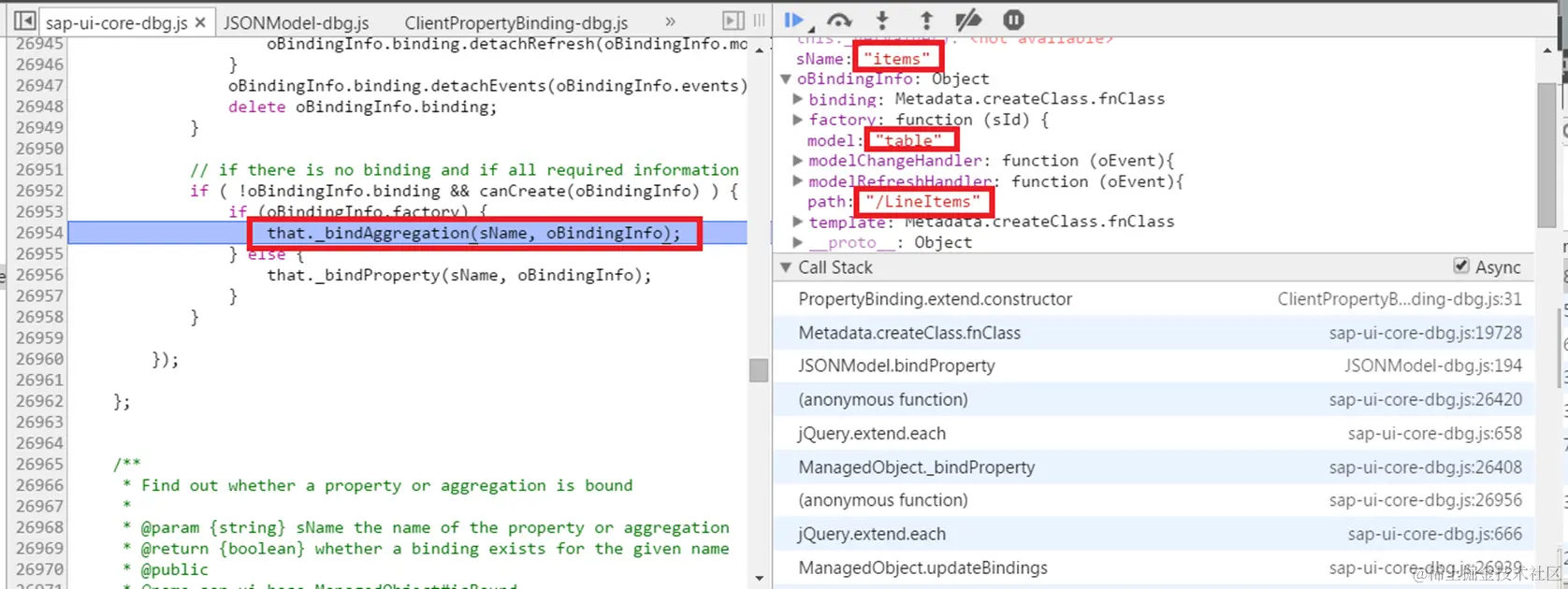Close the sap-ui-core-dbg.js tab
This screenshot has height=589, width=1568.
click(x=200, y=22)
